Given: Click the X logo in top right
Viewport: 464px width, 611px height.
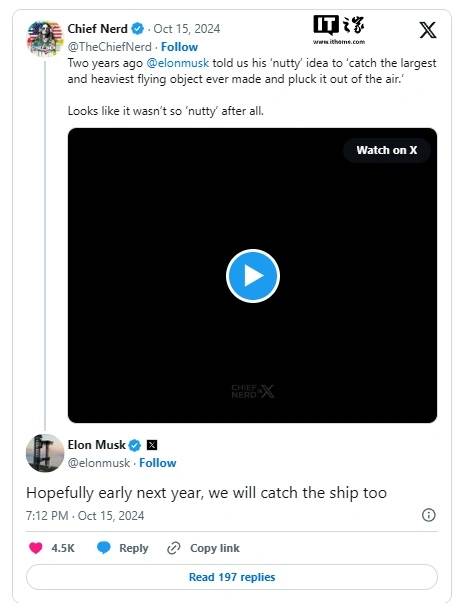Looking at the screenshot, I should pyautogui.click(x=427, y=30).
